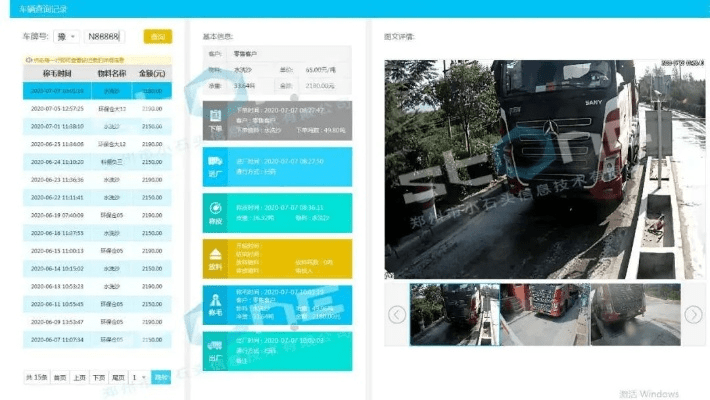This screenshot has width=710, height=400.
Task: Show next photos with right arrow
Action: point(693,314)
